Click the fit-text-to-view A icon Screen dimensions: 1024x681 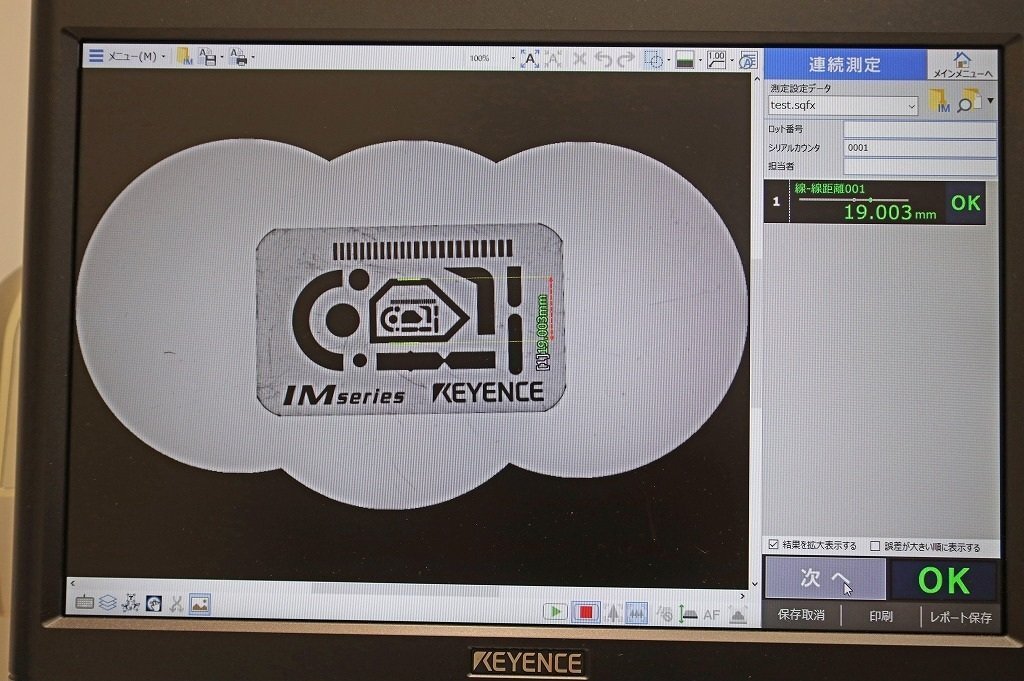[x=530, y=59]
